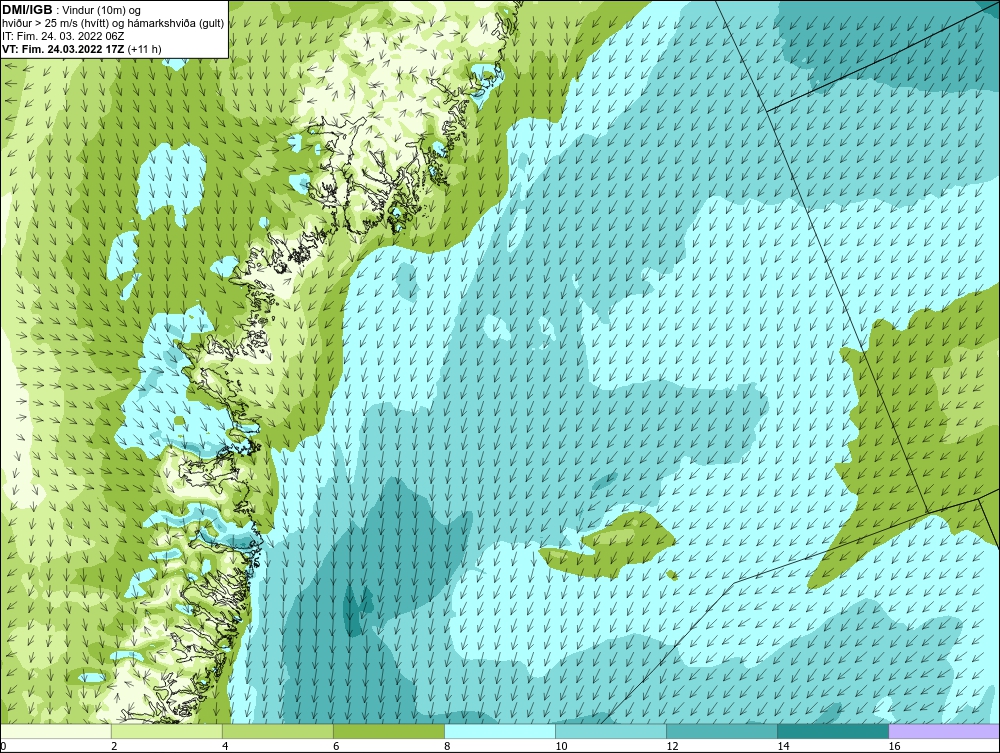Click the 12–14 m/s teal legend swatch
The image size is (1000, 753).
tap(722, 731)
